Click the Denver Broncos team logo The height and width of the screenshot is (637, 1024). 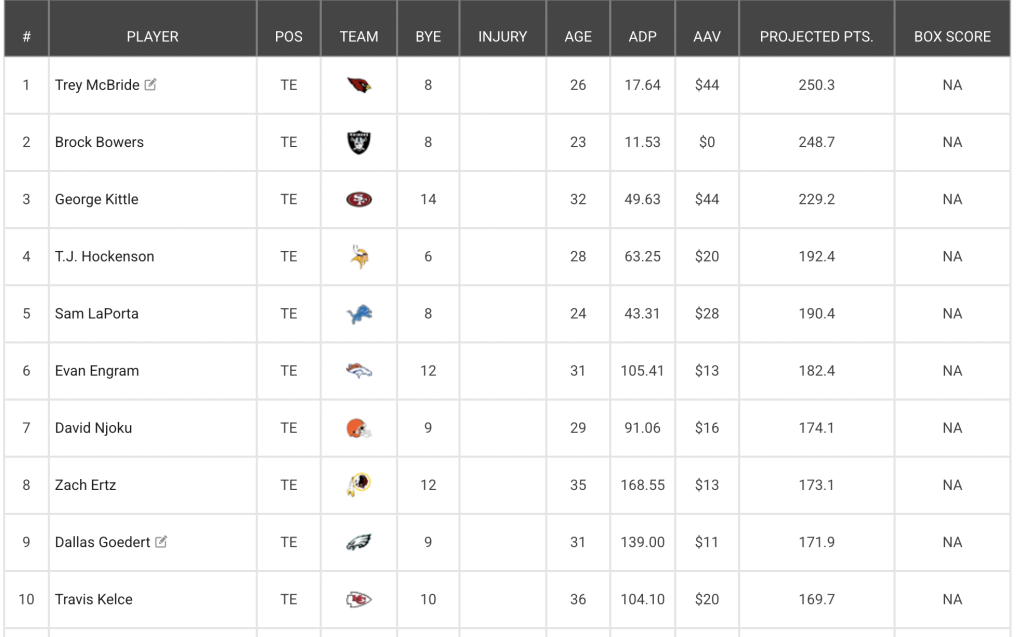pyautogui.click(x=359, y=370)
